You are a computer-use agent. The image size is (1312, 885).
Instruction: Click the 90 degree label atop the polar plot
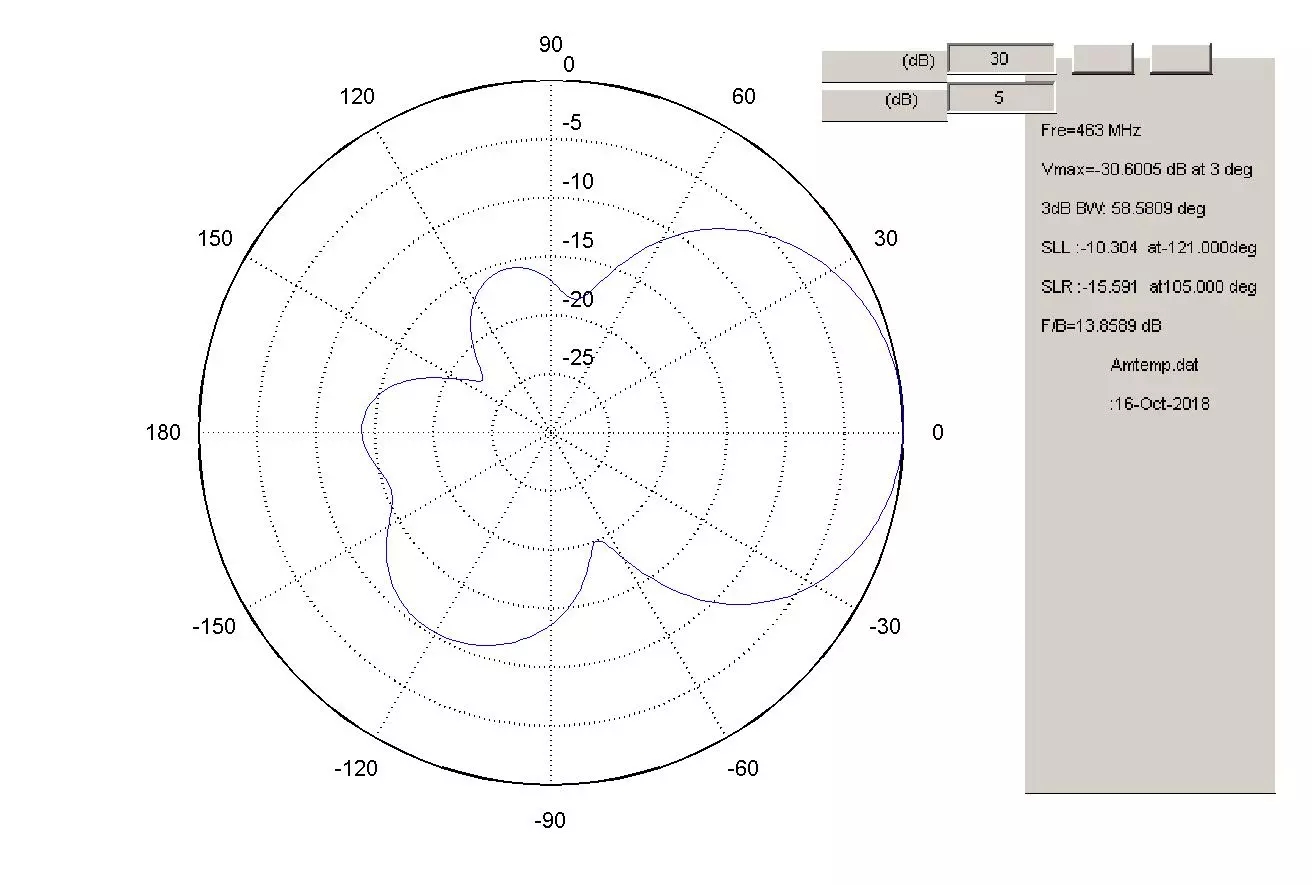tap(551, 44)
